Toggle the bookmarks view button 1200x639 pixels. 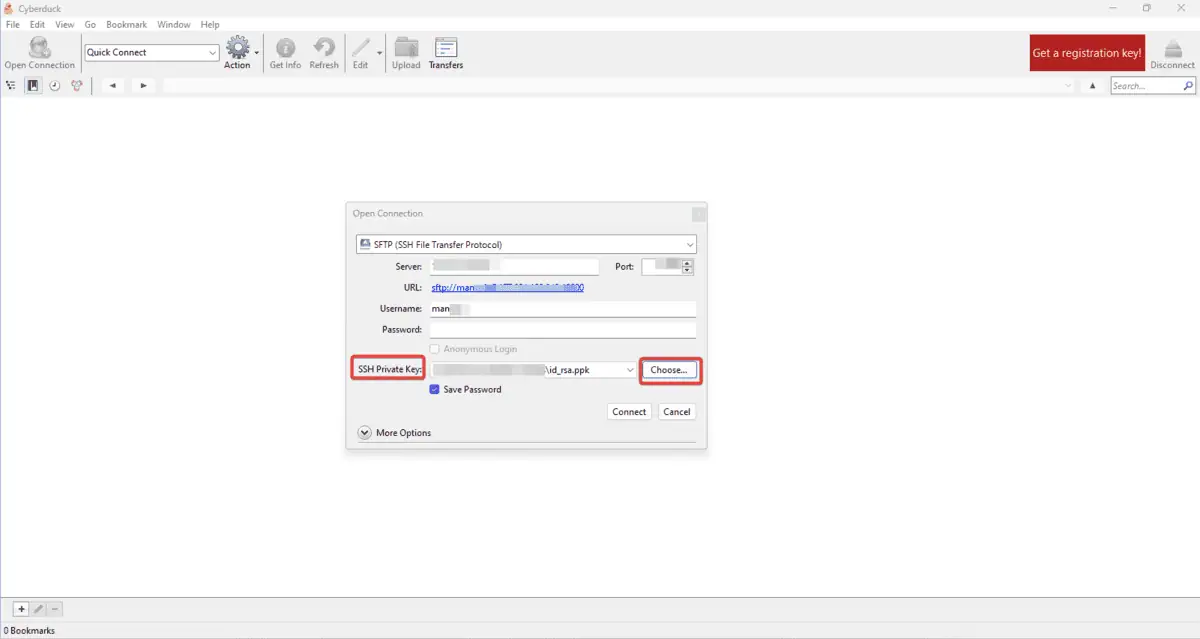click(x=33, y=86)
